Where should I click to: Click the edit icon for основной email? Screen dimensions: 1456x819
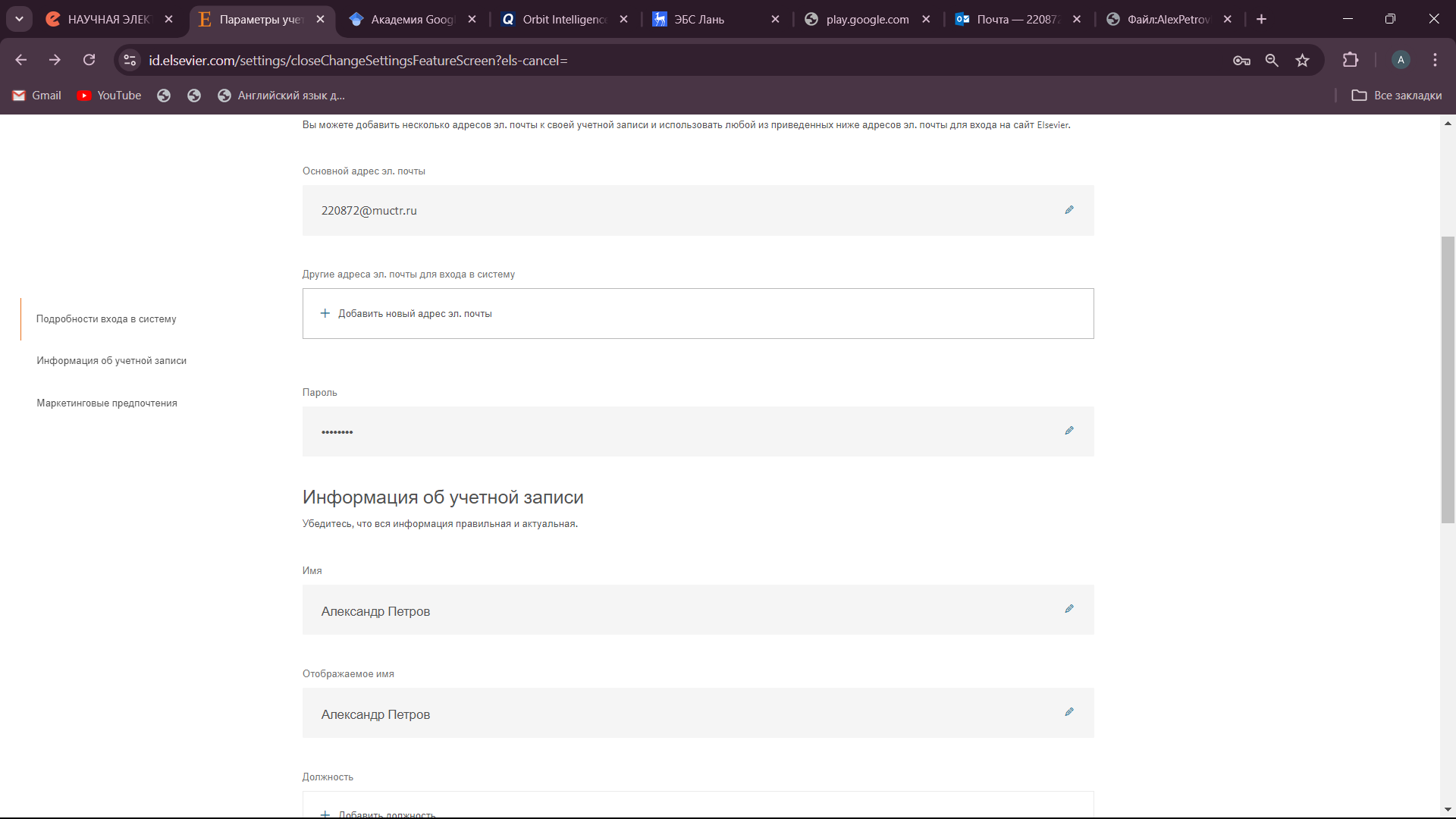coord(1069,209)
